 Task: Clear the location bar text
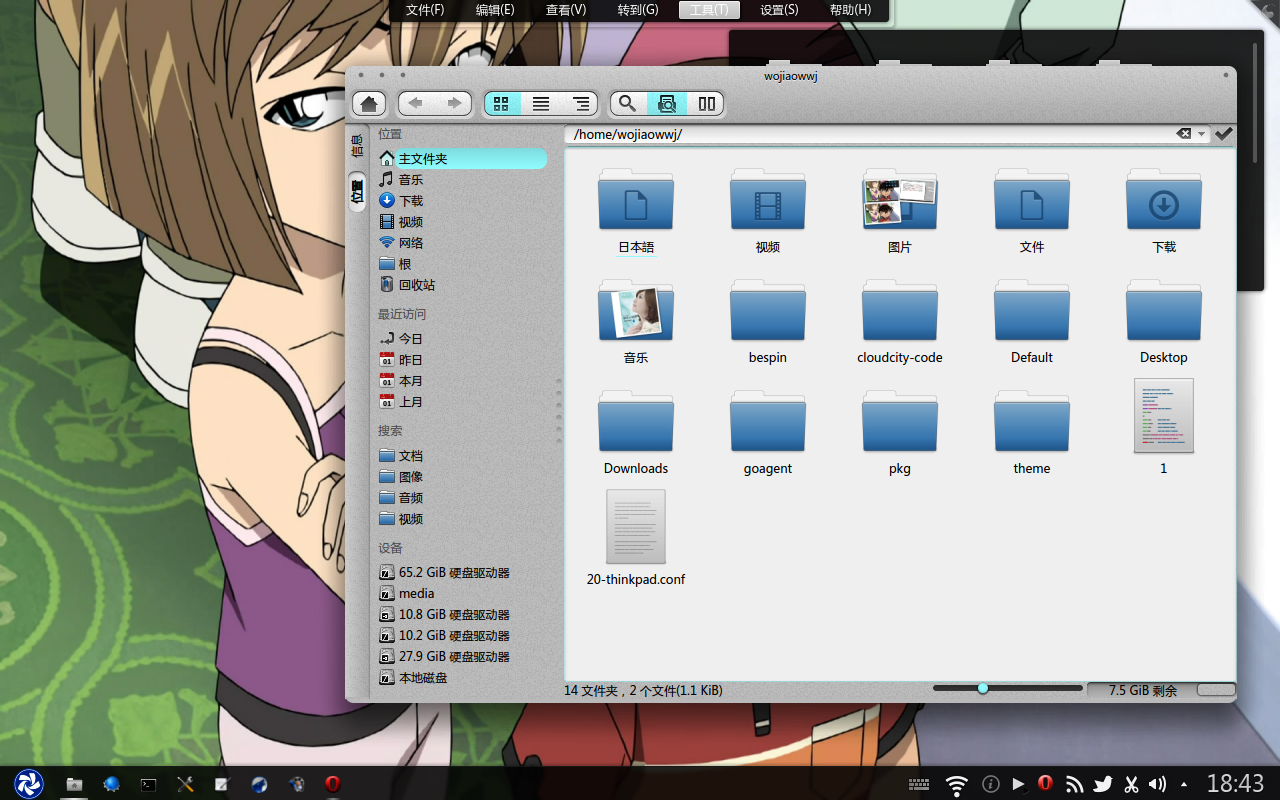[x=1183, y=134]
